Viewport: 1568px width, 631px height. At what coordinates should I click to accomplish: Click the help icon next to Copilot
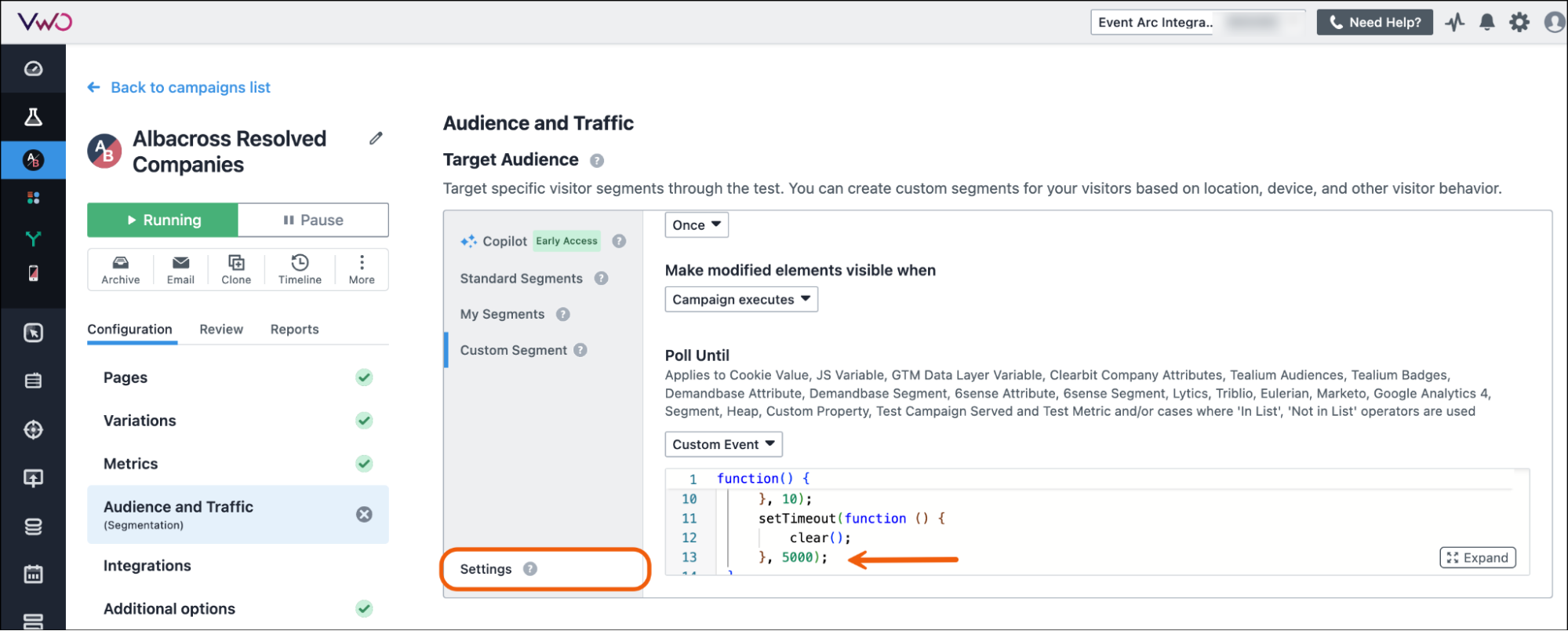[619, 241]
